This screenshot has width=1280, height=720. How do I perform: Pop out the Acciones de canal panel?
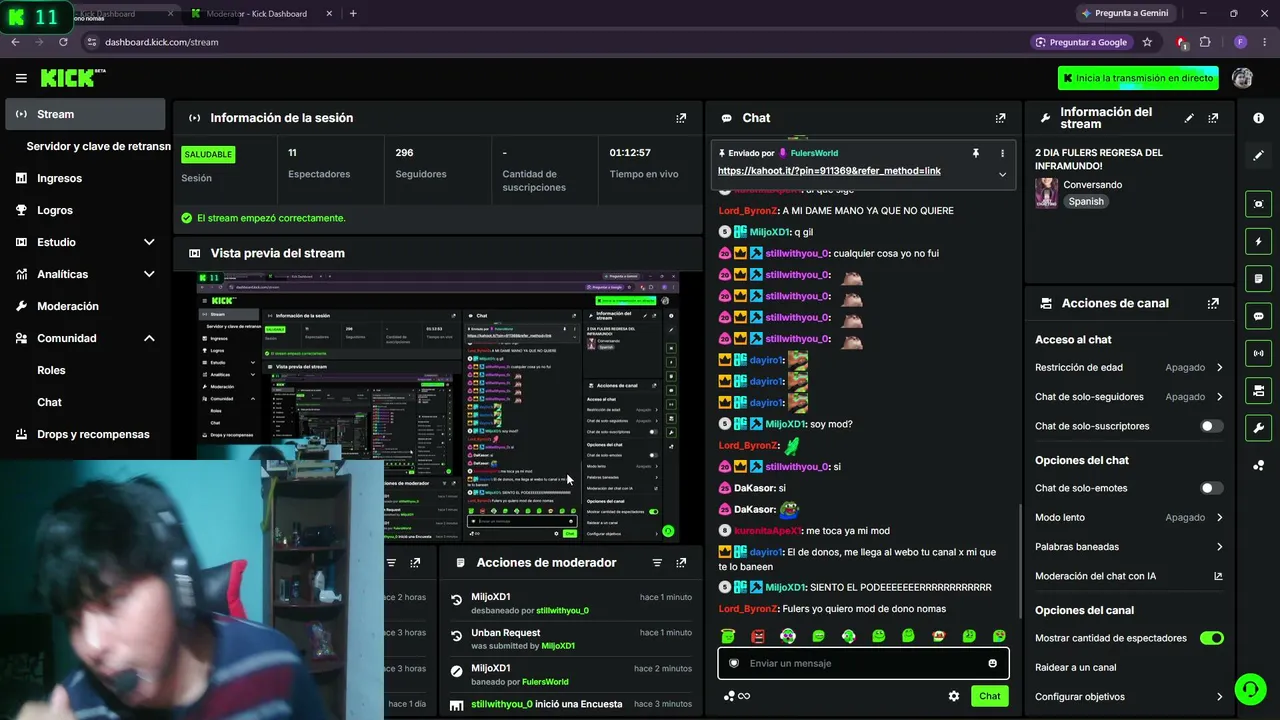click(1213, 303)
